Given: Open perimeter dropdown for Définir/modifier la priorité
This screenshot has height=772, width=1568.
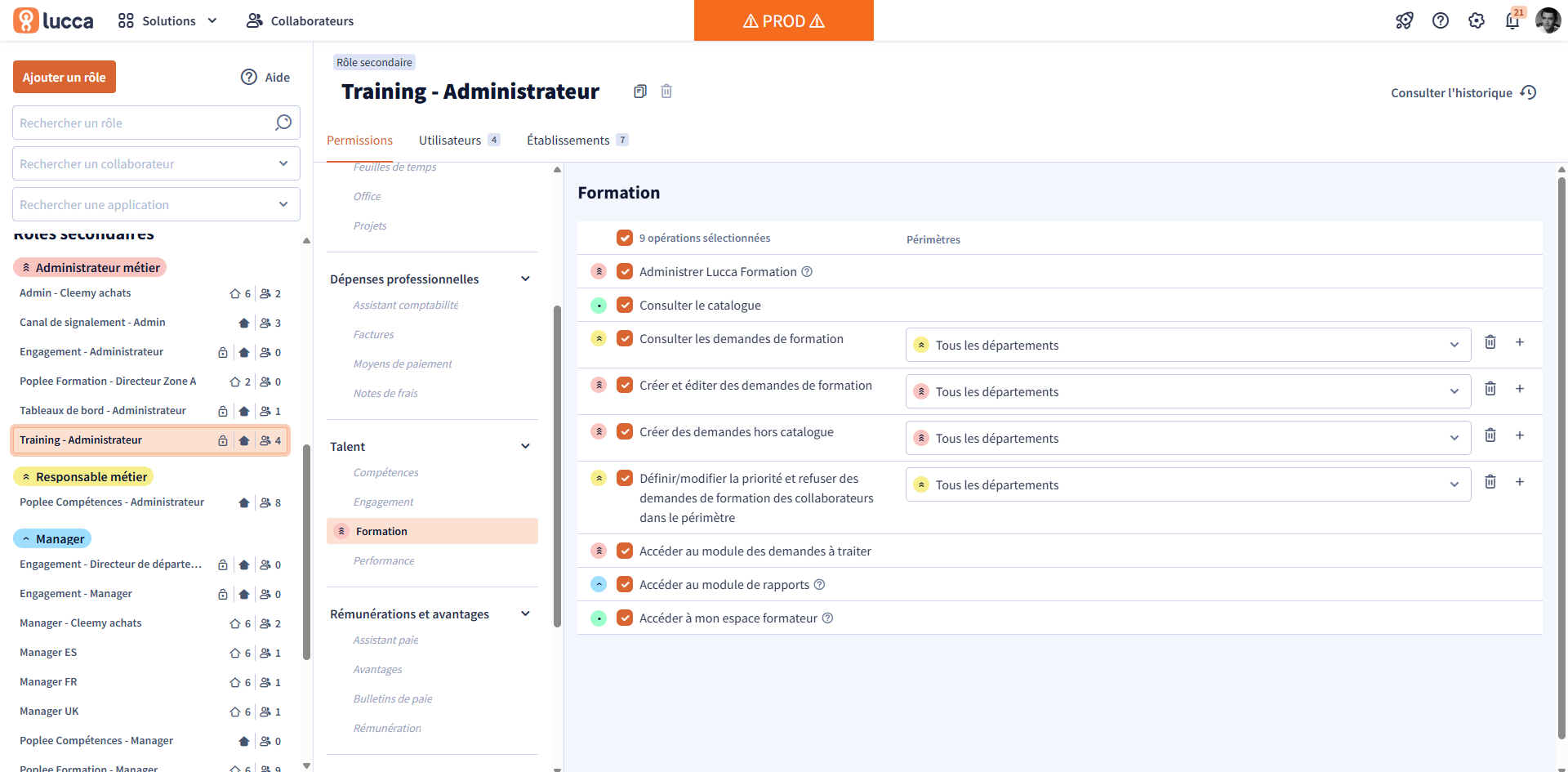Looking at the screenshot, I should pos(1188,484).
